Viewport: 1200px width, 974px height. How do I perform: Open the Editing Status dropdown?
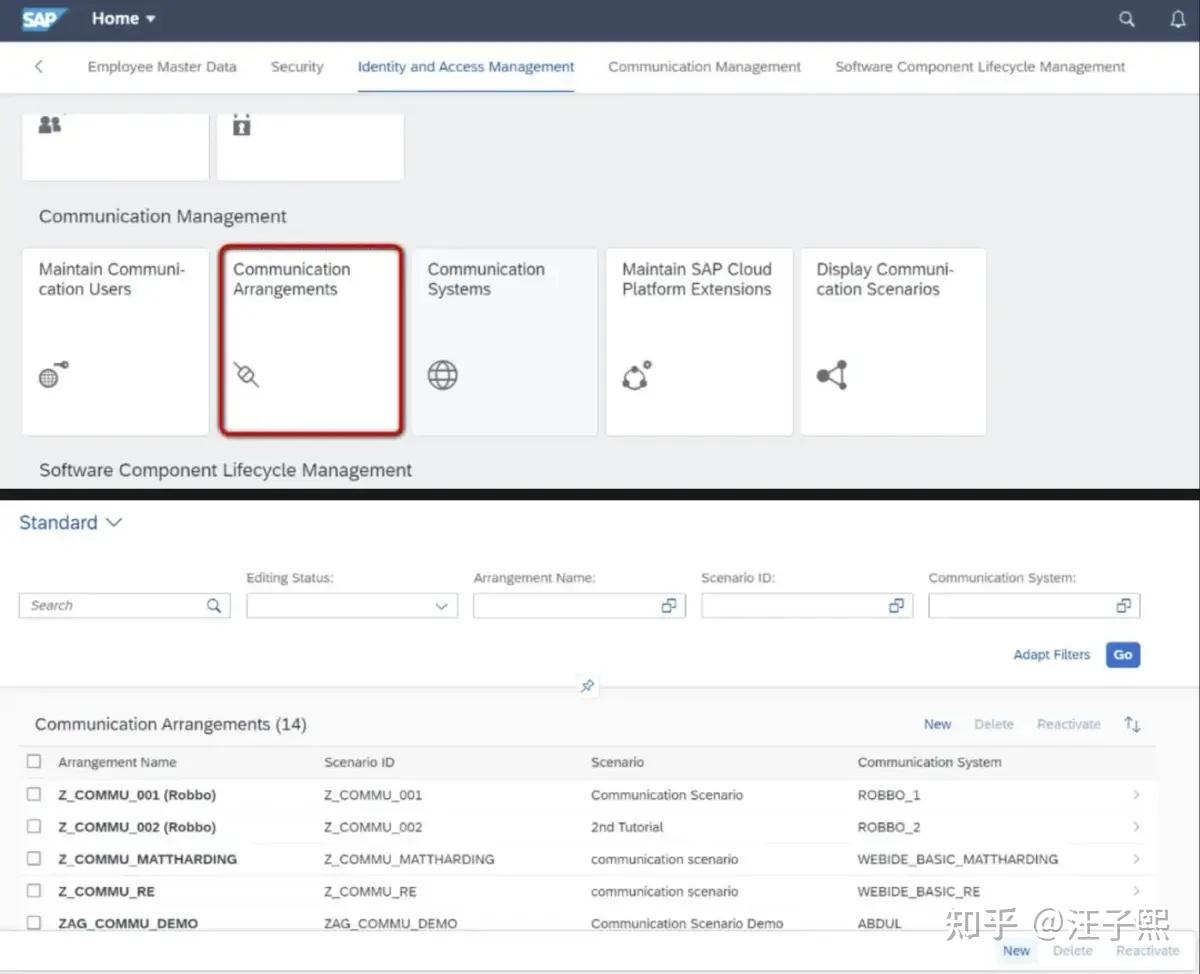tap(352, 606)
